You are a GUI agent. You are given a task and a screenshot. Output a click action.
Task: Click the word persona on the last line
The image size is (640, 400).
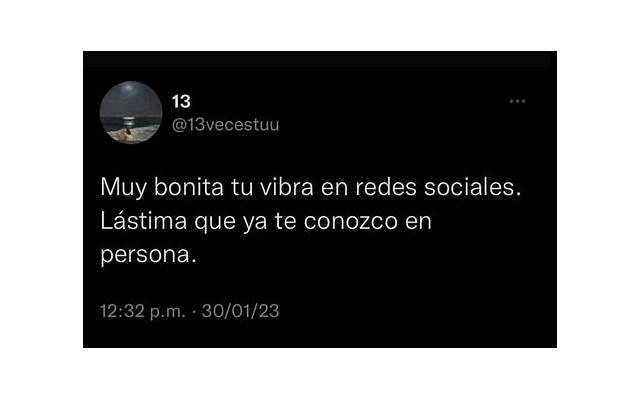[145, 256]
